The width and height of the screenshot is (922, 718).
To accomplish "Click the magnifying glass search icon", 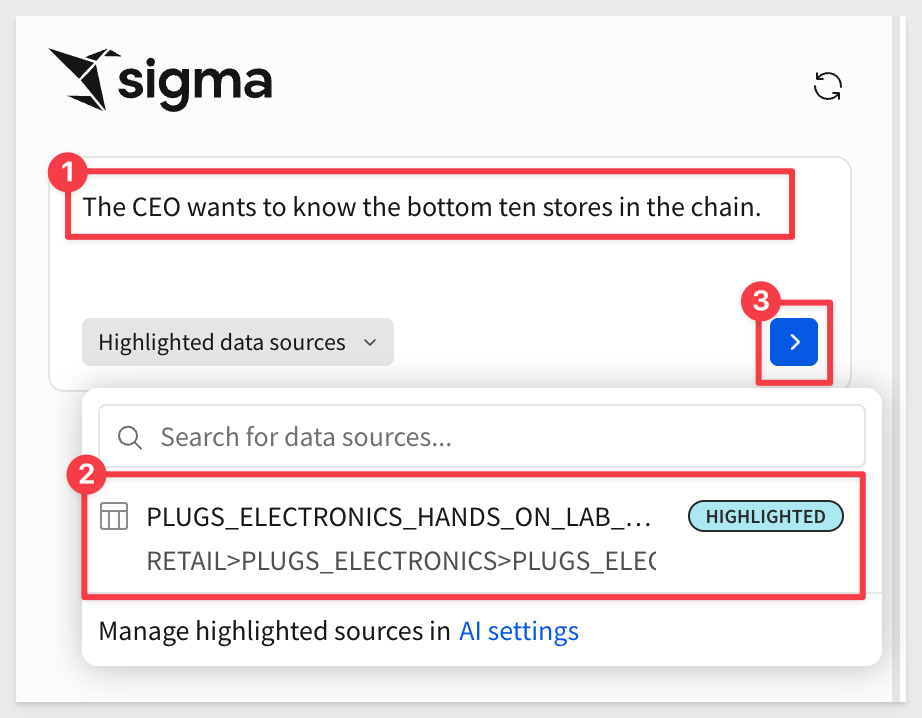I will (x=129, y=438).
